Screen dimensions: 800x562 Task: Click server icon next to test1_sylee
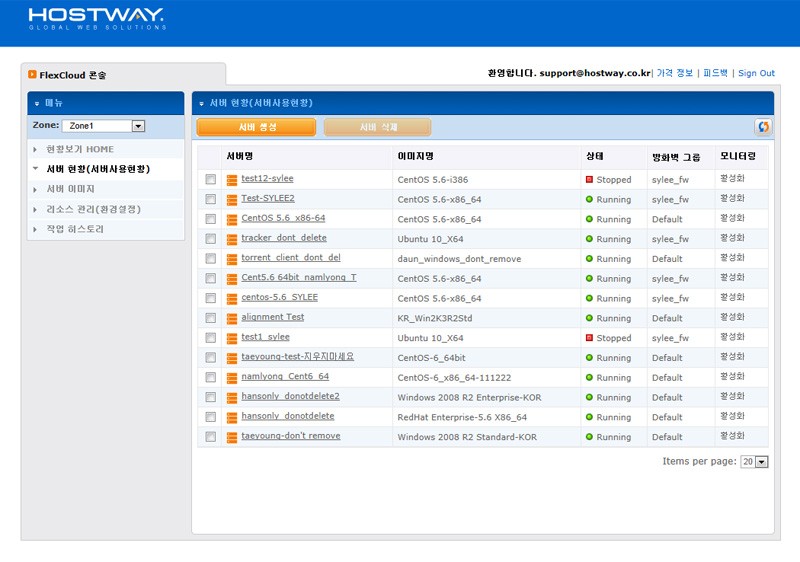[x=232, y=338]
